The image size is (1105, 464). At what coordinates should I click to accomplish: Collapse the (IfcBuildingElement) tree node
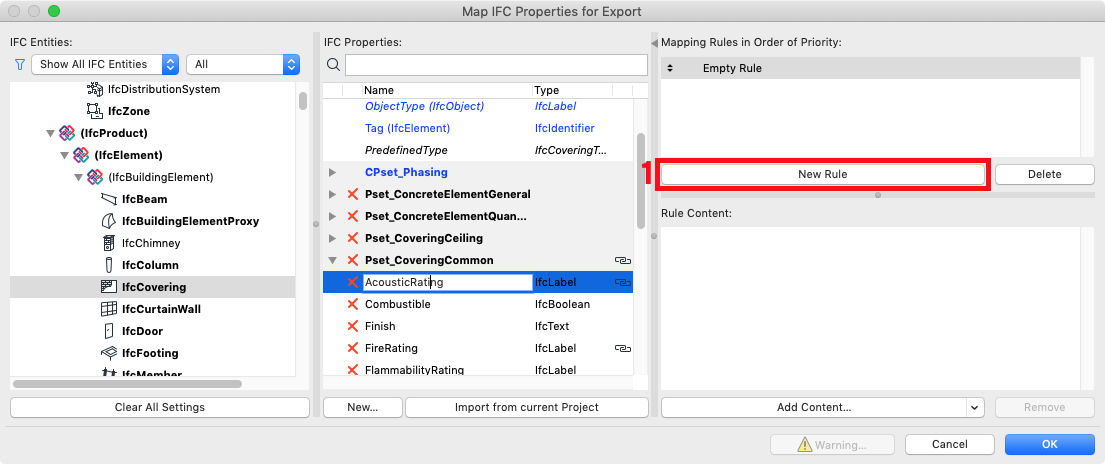[79, 177]
